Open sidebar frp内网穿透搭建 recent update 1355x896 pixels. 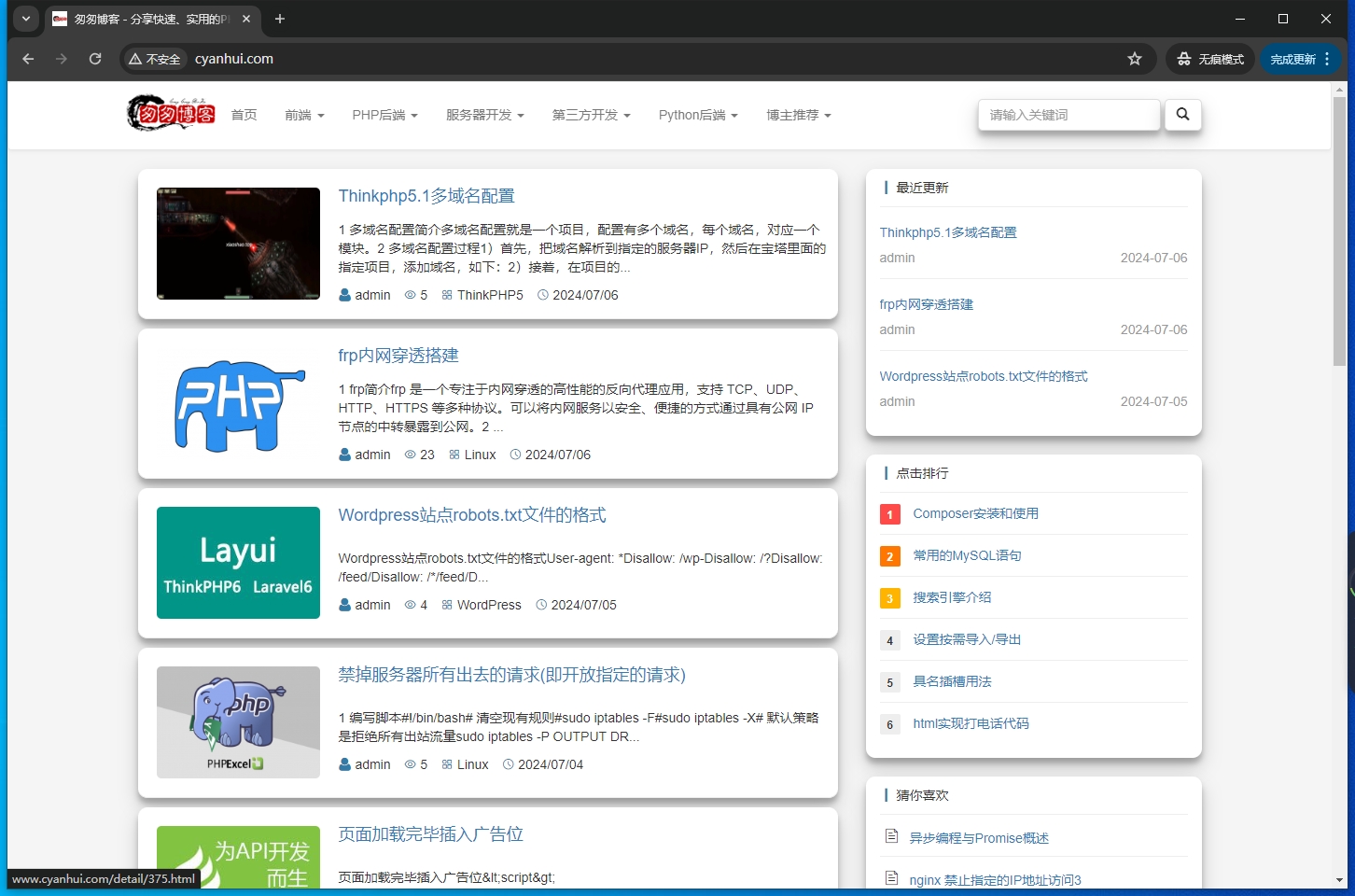(927, 304)
